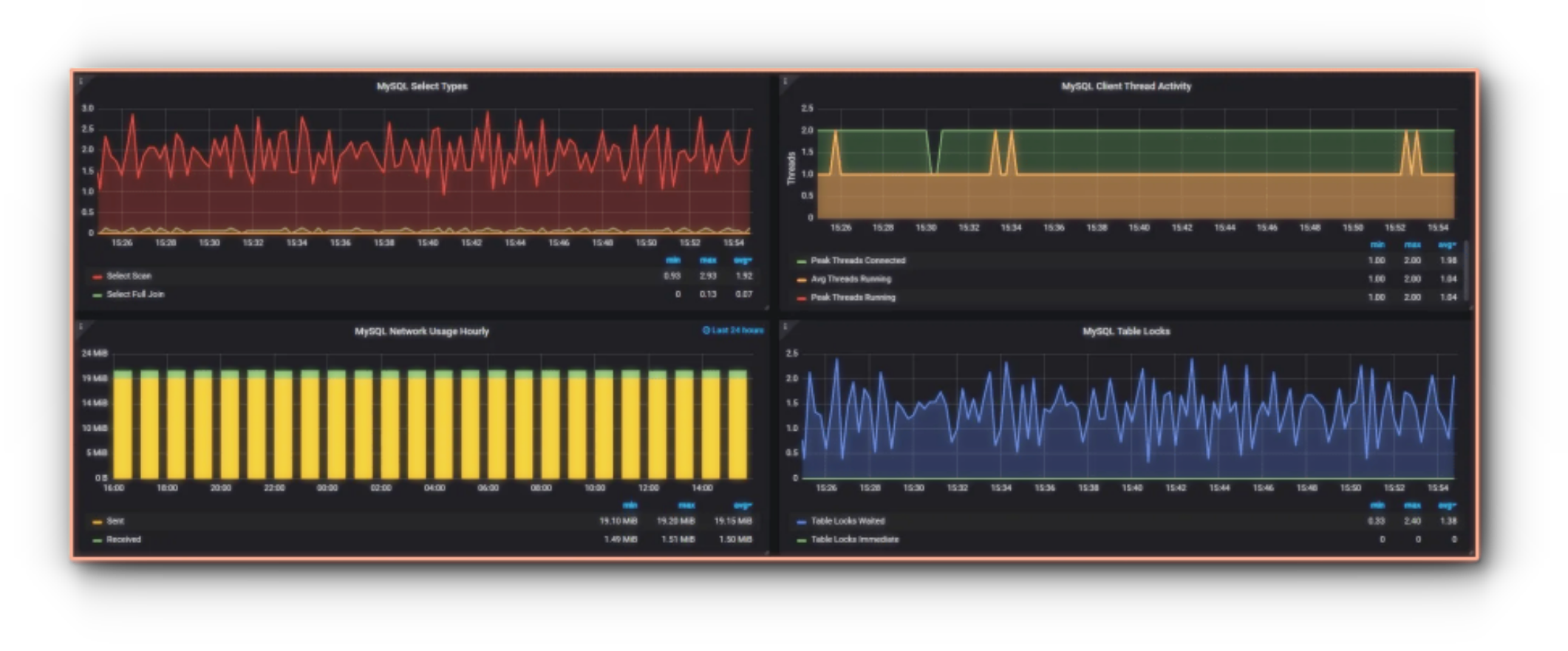Click Sent max value 19.20 MiB
The width and height of the screenshot is (1568, 651).
676,521
